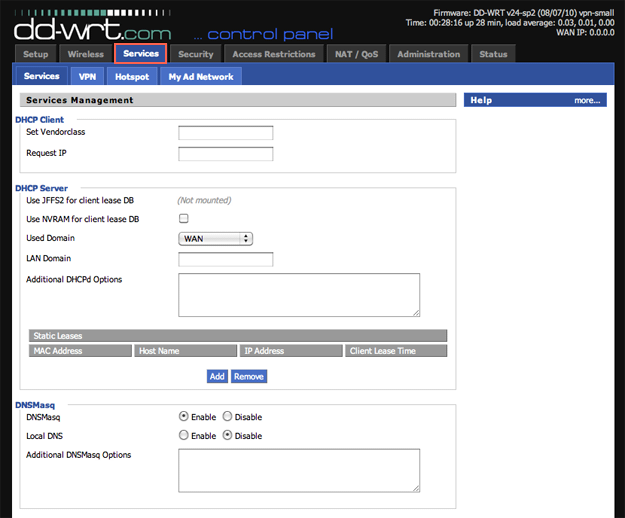Viewport: 625px width, 518px height.
Task: Click the Help more... link
Action: [587, 100]
